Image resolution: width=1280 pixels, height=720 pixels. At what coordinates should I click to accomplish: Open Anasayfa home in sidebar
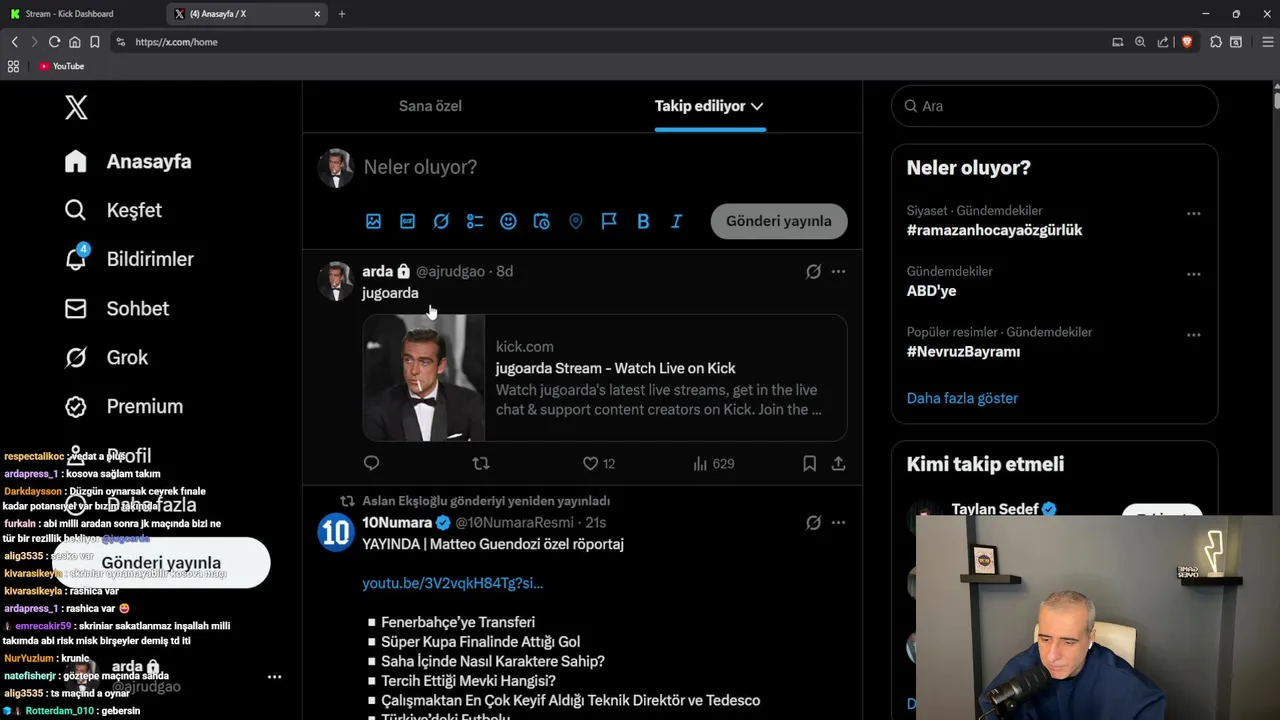127,161
